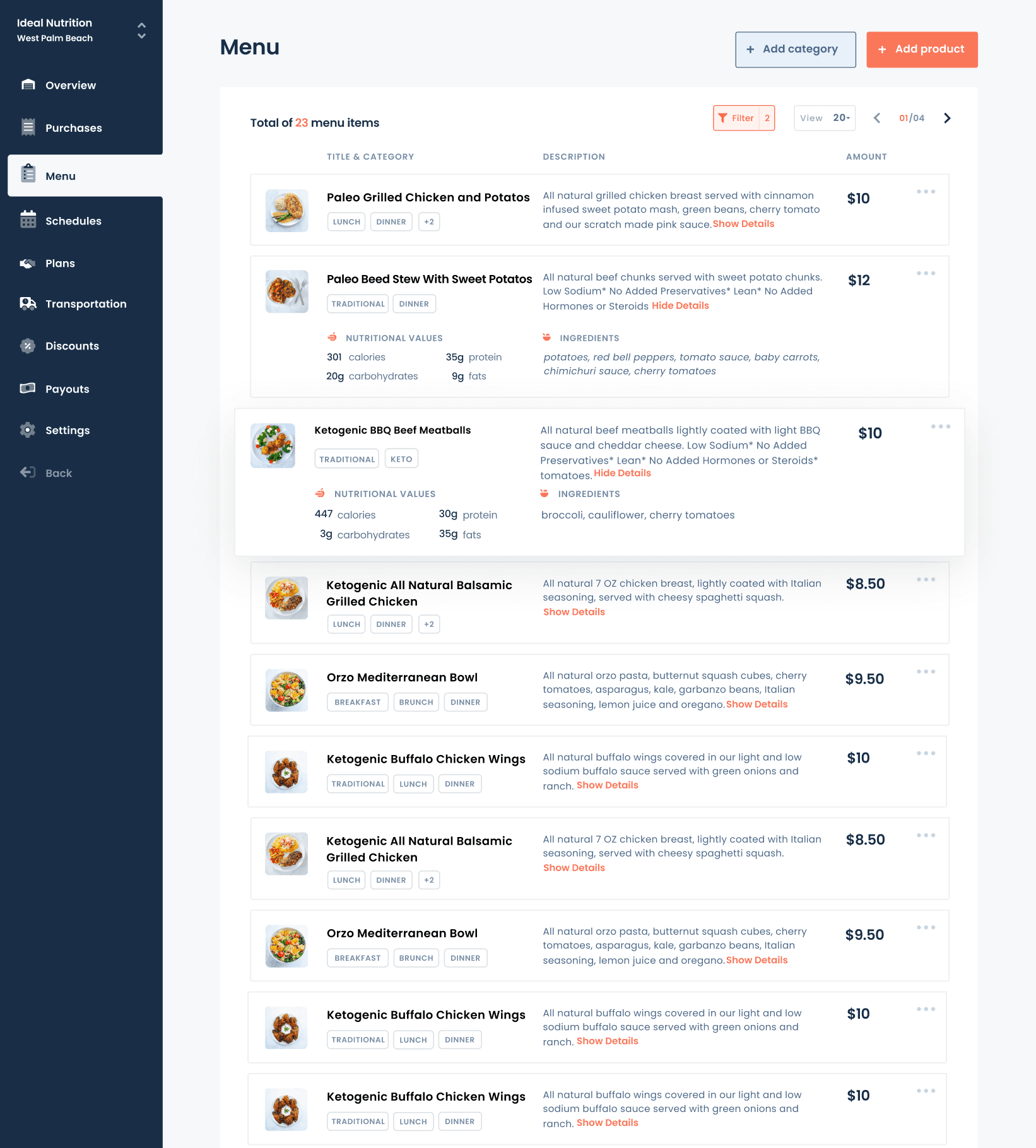The height and width of the screenshot is (1148, 1036).
Task: Click the Payouts cash icon
Action: (x=28, y=389)
